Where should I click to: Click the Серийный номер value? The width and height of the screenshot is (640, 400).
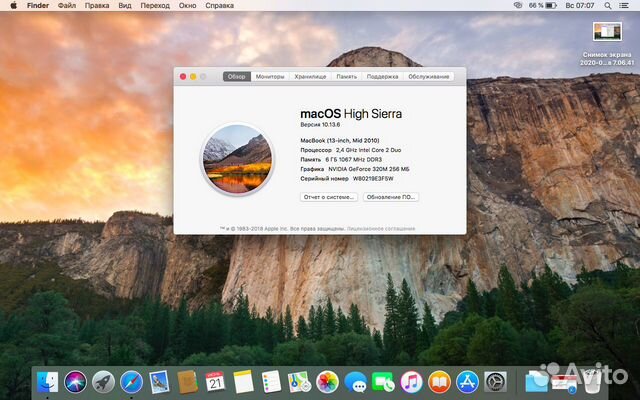[x=373, y=179]
